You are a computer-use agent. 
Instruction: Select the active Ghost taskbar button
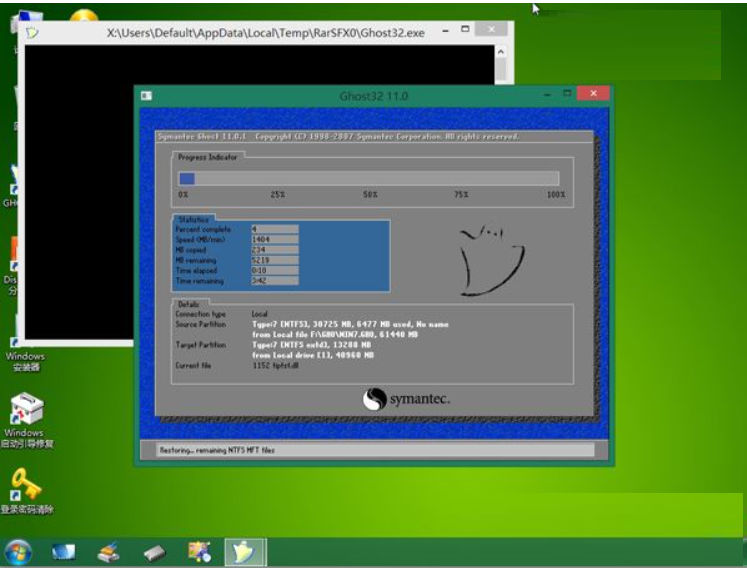tap(242, 551)
